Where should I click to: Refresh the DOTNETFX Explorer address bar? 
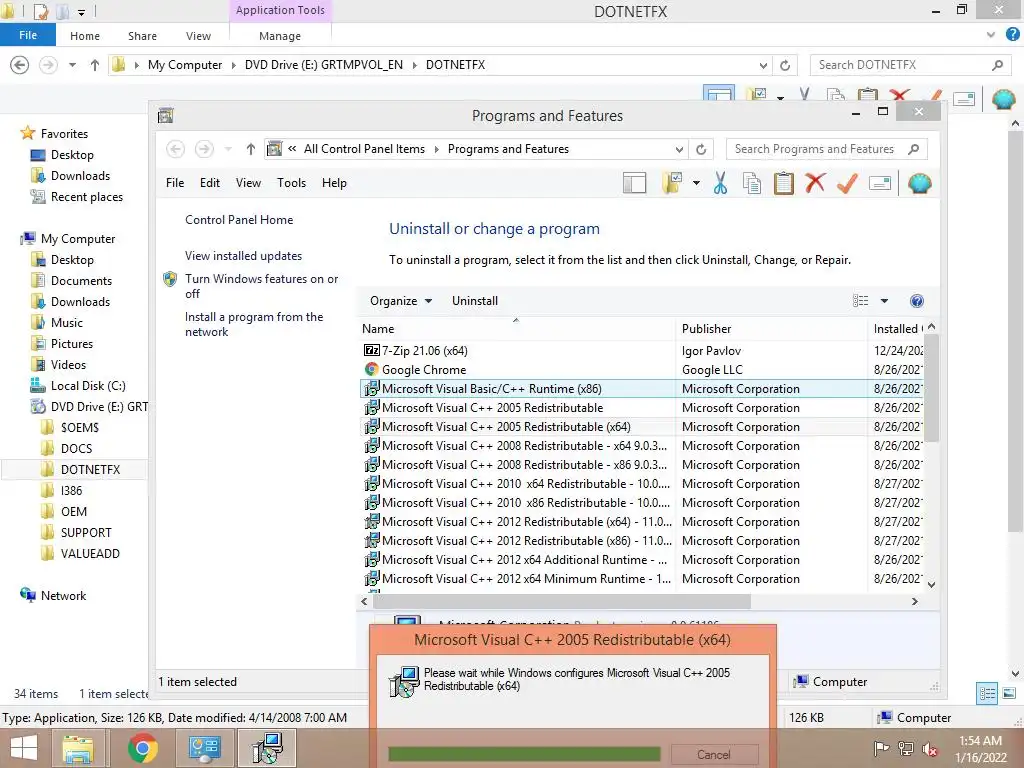pos(785,65)
